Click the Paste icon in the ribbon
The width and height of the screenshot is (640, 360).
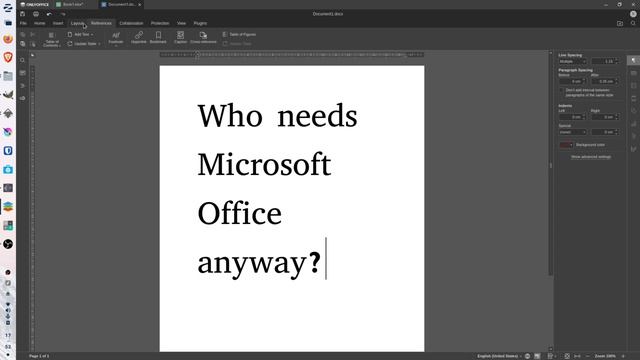22,44
